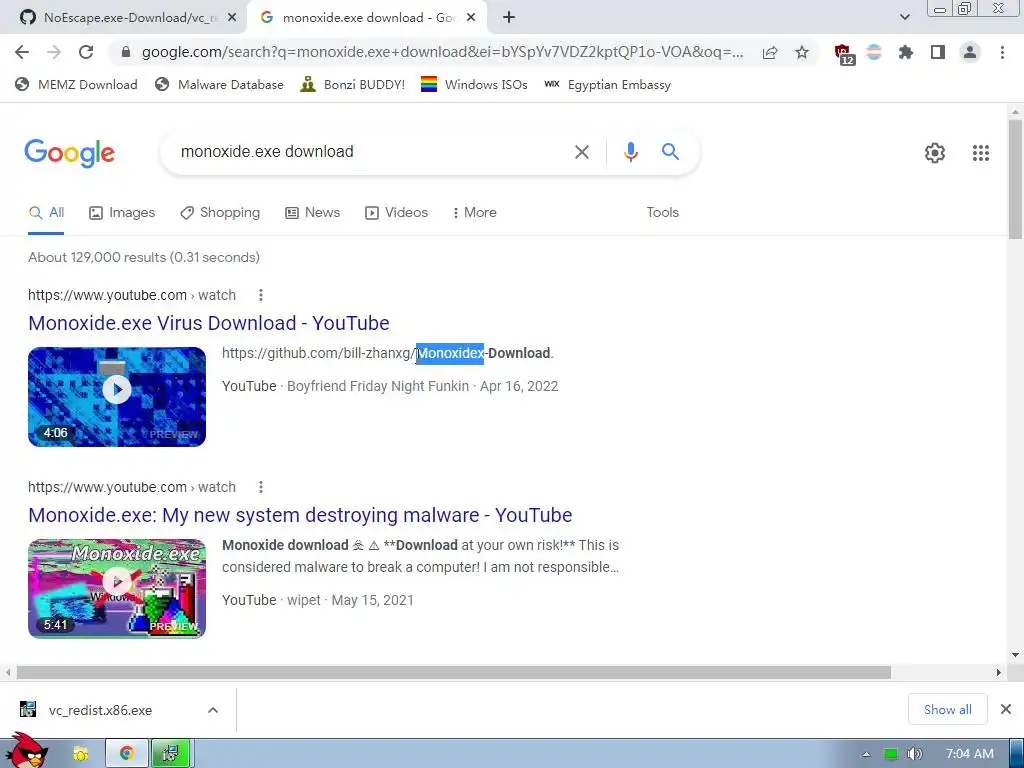Viewport: 1024px width, 768px height.
Task: Click the horizontal page scrollbar
Action: pyautogui.click(x=454, y=672)
